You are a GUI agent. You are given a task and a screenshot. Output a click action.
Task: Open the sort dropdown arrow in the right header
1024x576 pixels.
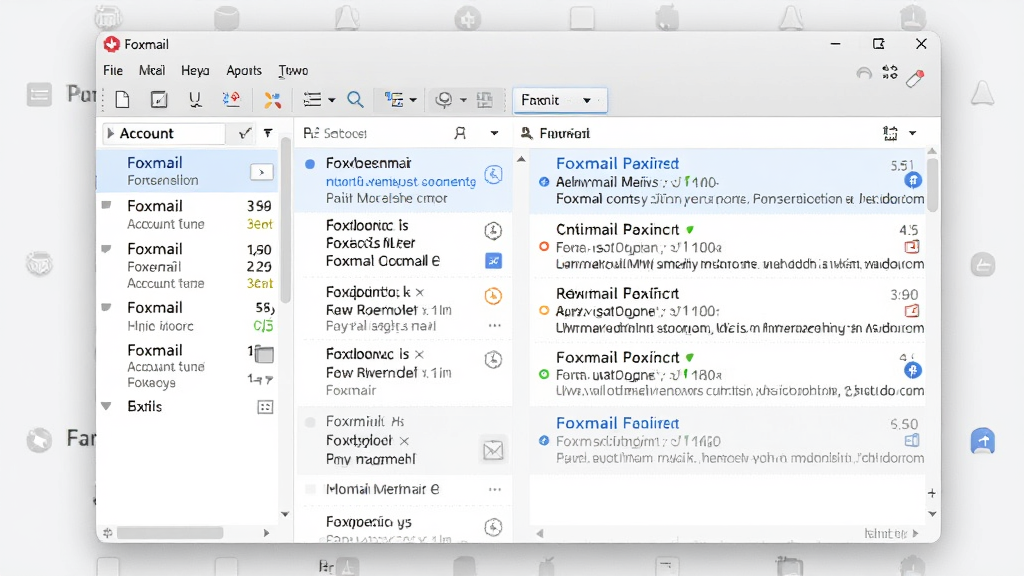click(913, 133)
